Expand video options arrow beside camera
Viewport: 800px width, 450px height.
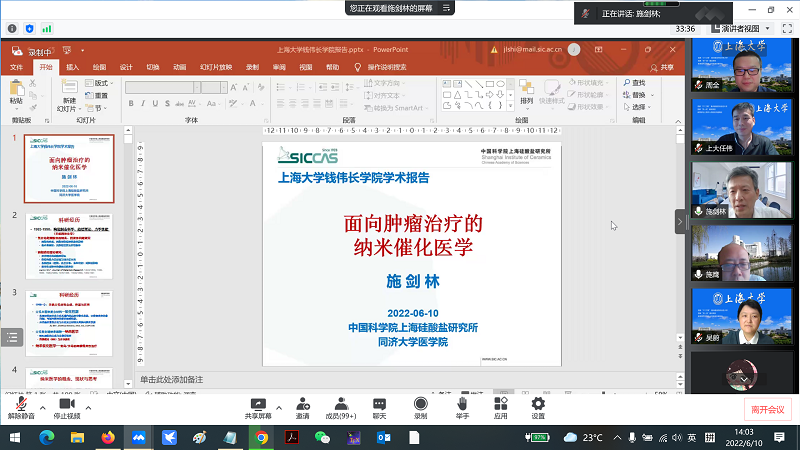pyautogui.click(x=88, y=408)
